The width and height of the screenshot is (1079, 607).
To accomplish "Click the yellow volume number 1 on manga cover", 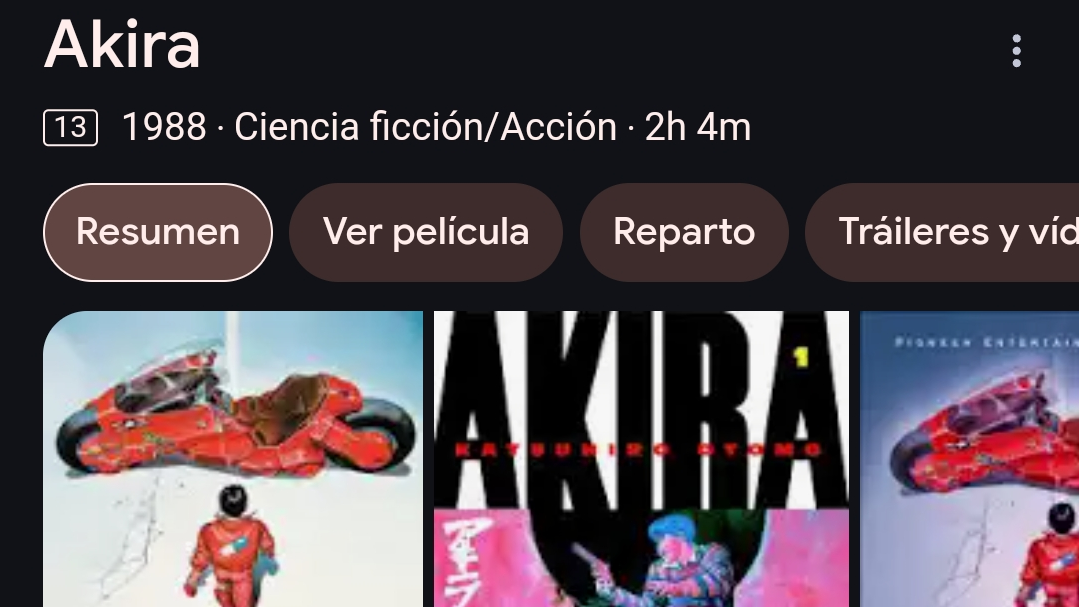I will click(801, 357).
